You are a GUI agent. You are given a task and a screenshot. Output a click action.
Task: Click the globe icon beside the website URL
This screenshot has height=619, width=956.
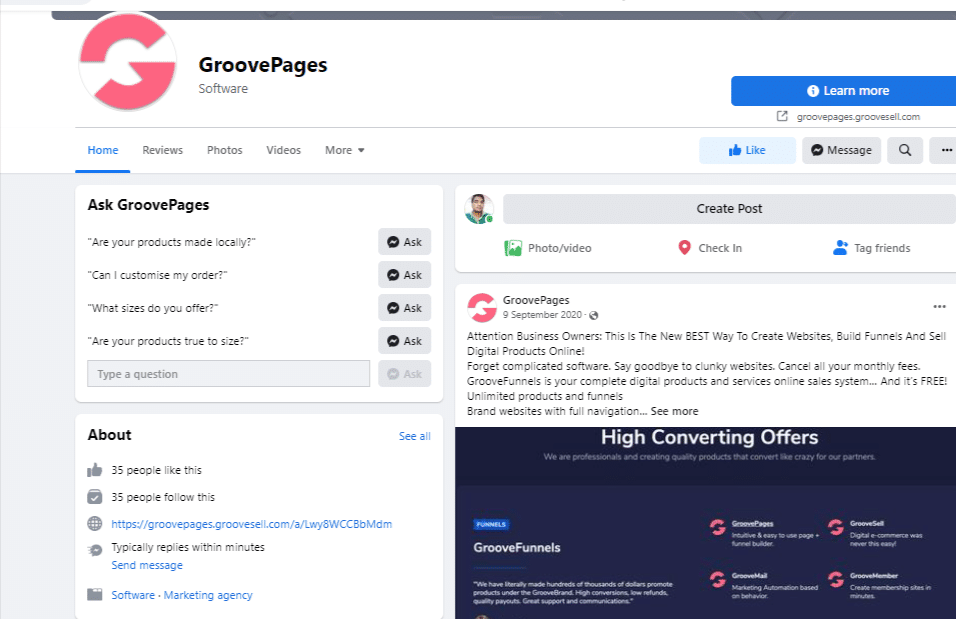[x=95, y=523]
